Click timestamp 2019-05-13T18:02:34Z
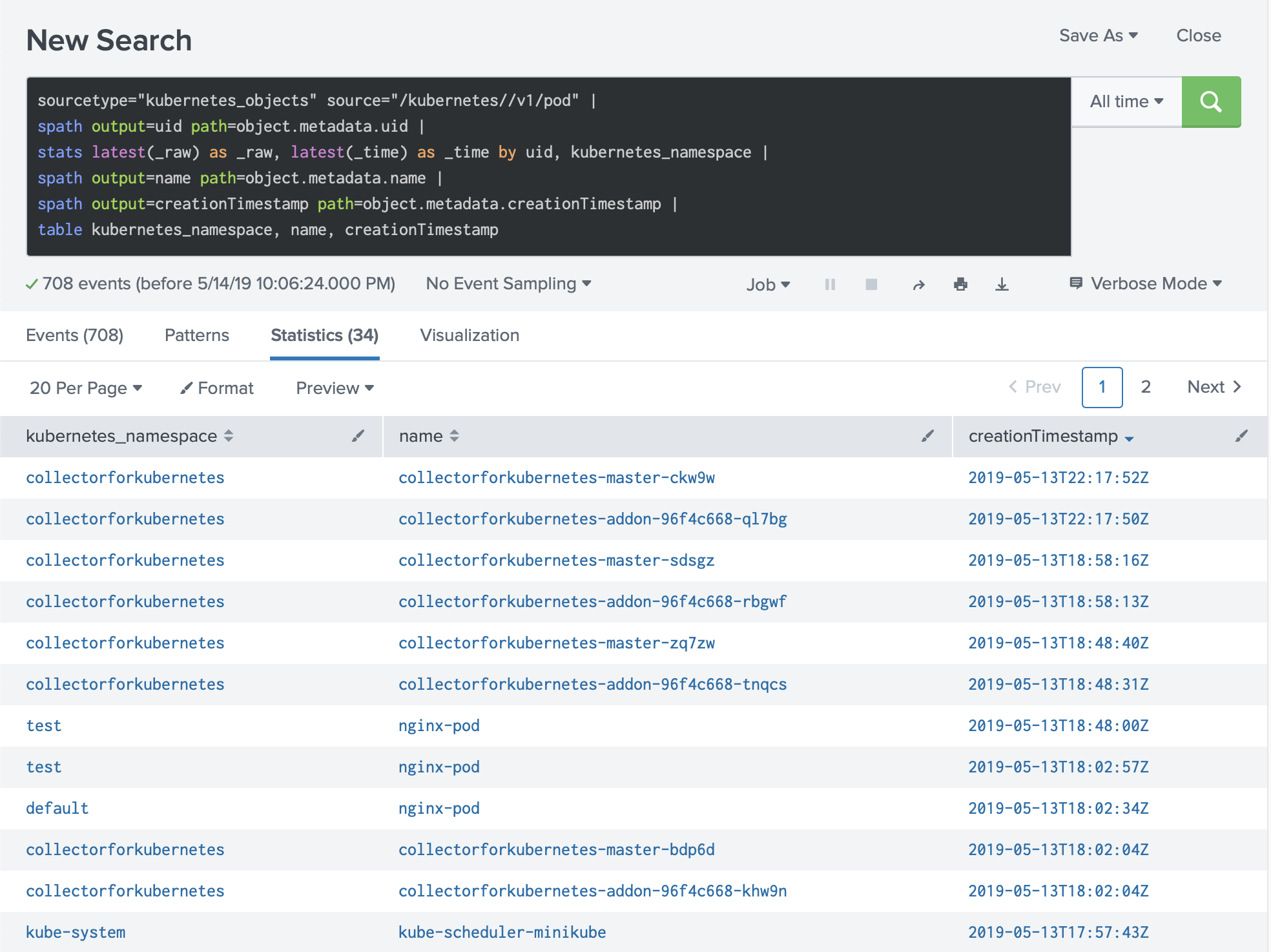The width and height of the screenshot is (1271, 952). pos(1059,808)
